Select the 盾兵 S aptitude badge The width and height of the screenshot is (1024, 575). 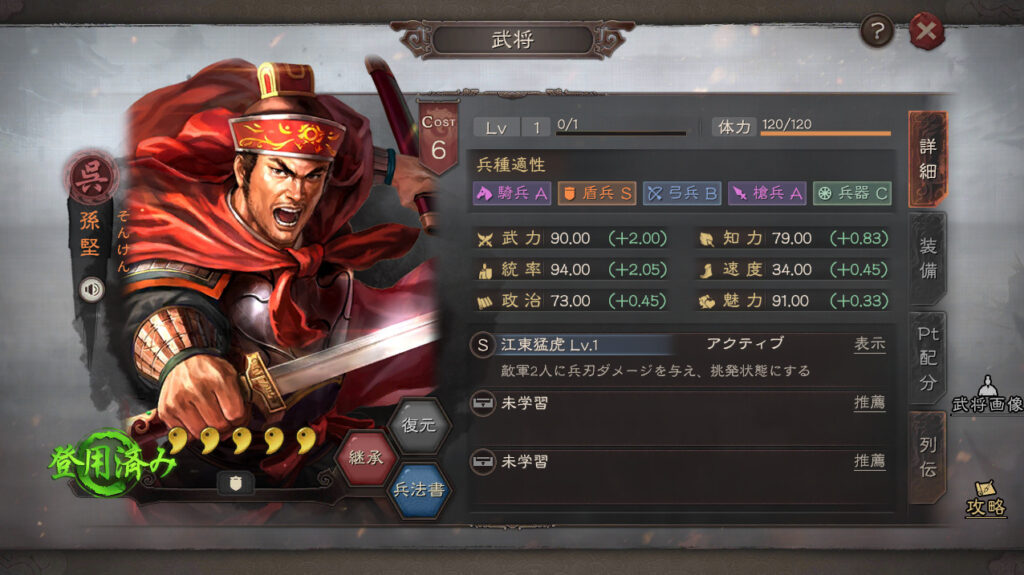[597, 193]
